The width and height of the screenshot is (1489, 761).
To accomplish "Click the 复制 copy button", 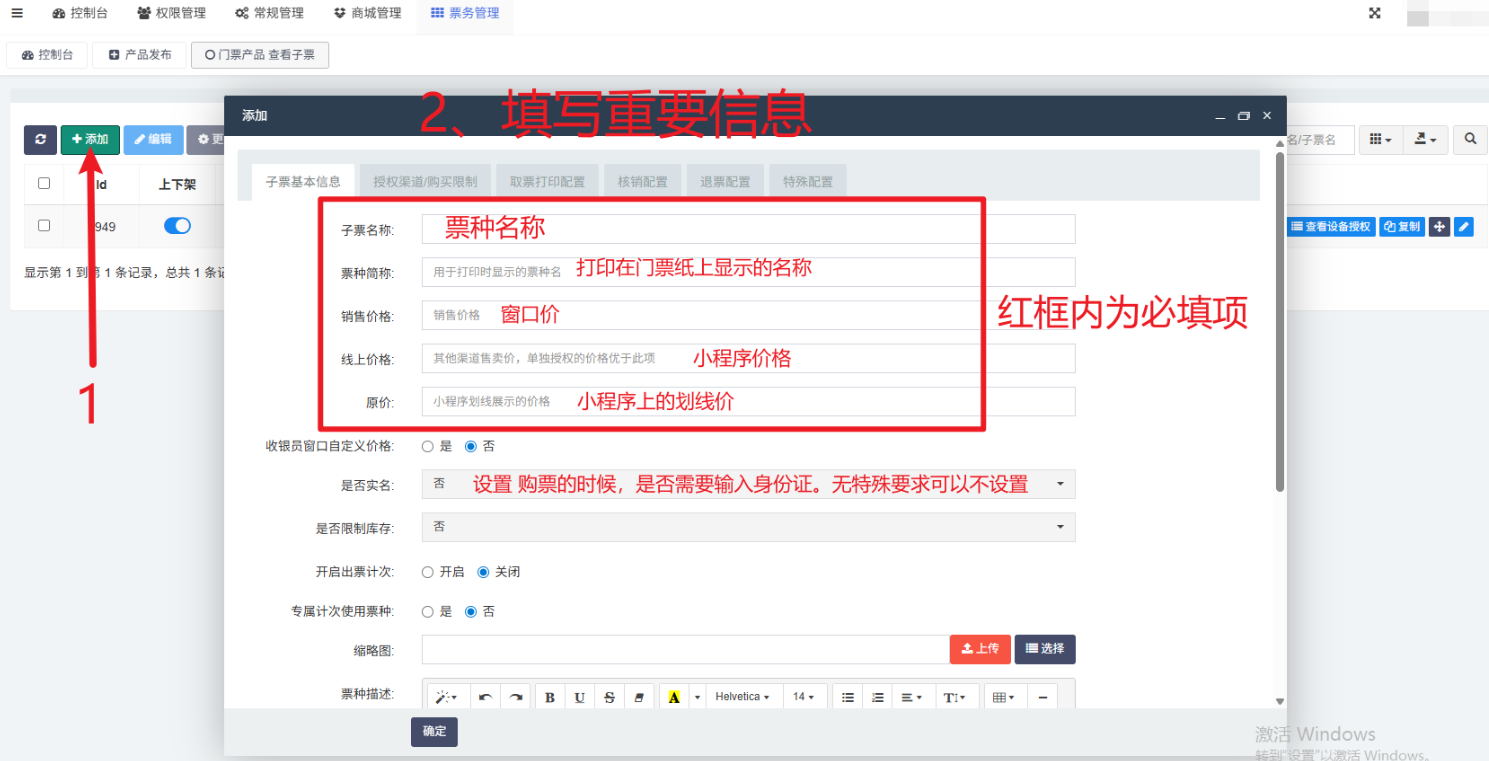I will [x=1402, y=227].
